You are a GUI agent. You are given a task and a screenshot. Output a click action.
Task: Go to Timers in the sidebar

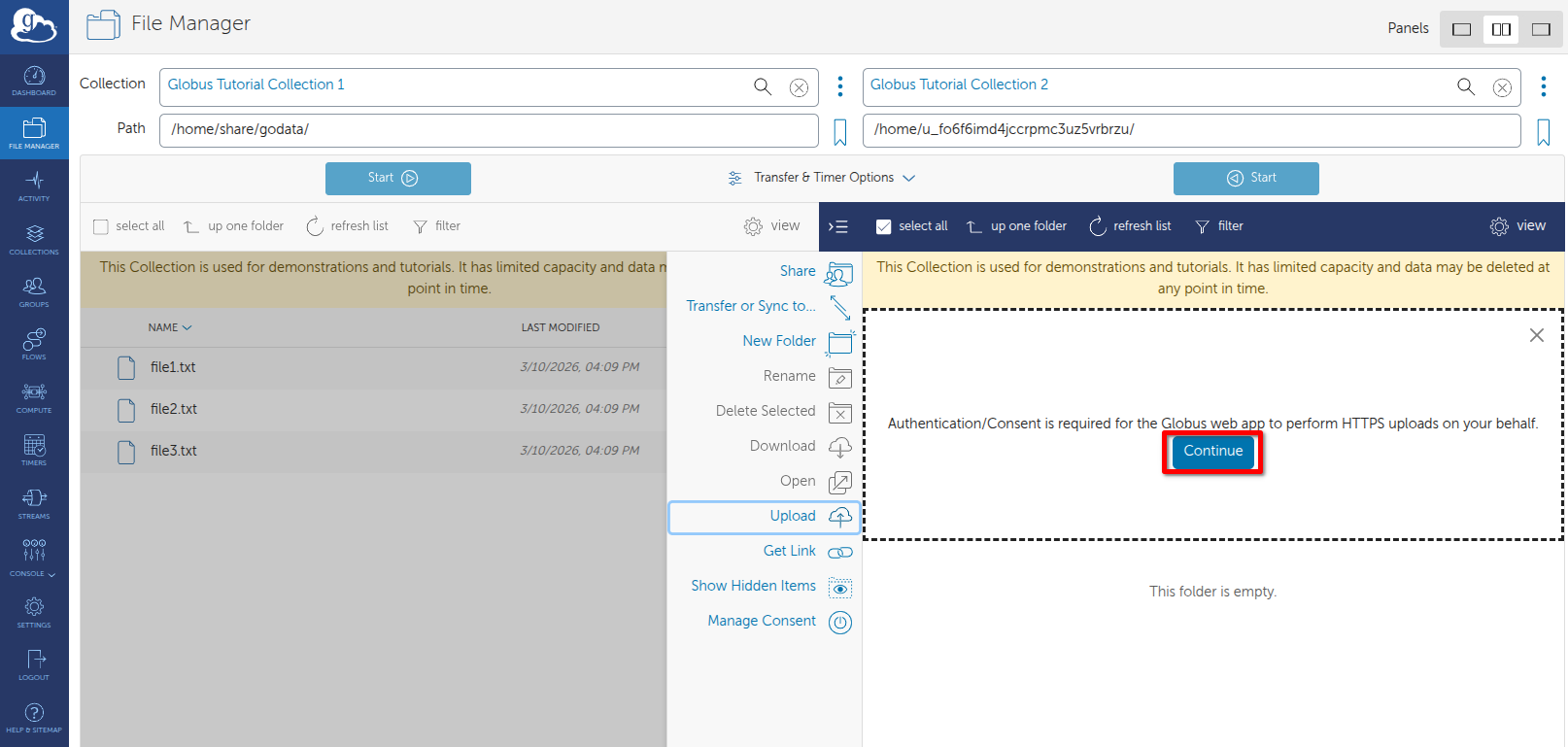tap(34, 450)
